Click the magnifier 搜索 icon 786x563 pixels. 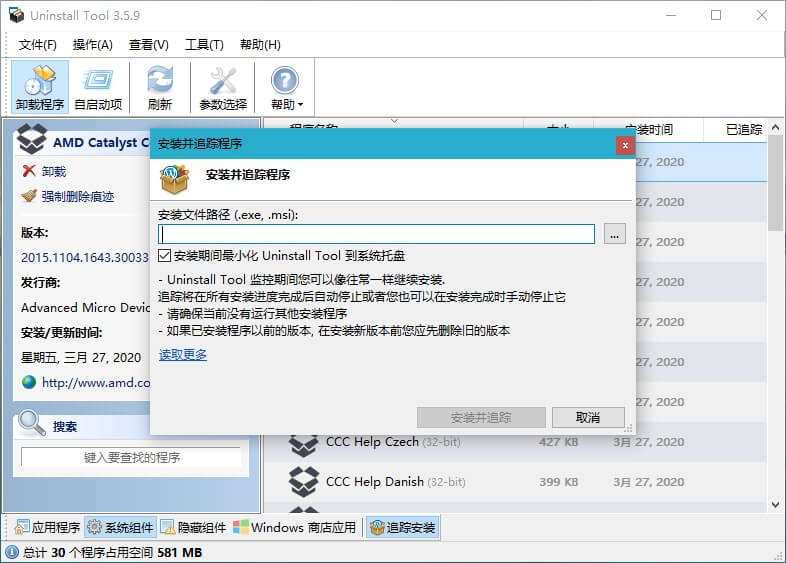pos(32,423)
